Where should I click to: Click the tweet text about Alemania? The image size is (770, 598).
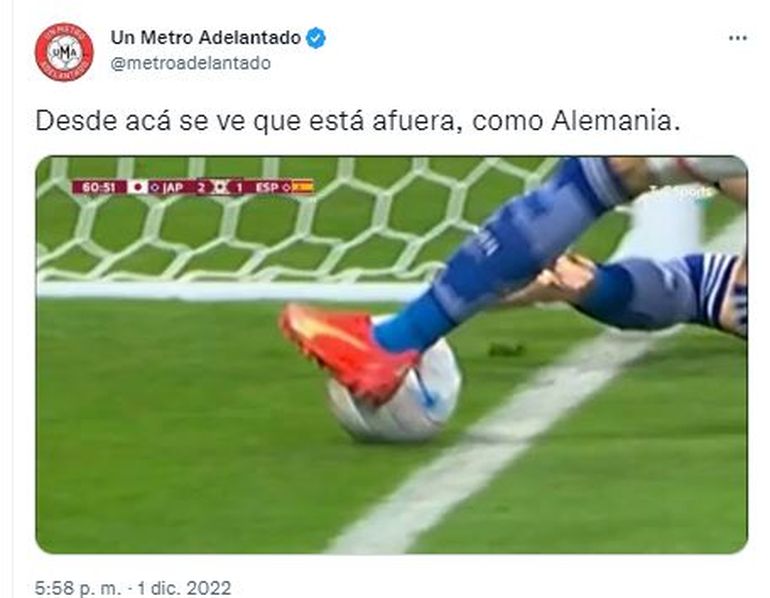pyautogui.click(x=358, y=121)
